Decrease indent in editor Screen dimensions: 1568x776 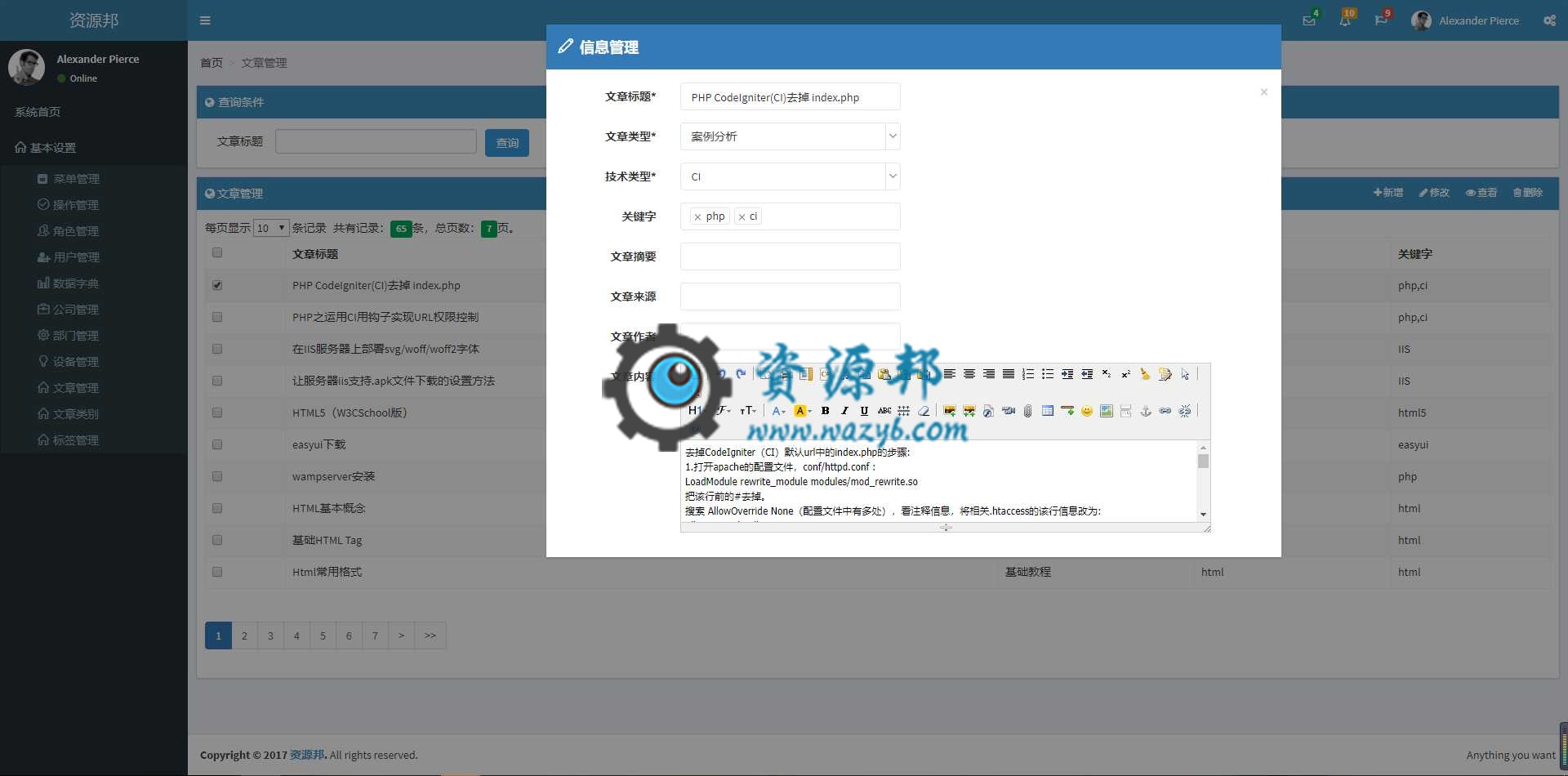click(x=1087, y=374)
